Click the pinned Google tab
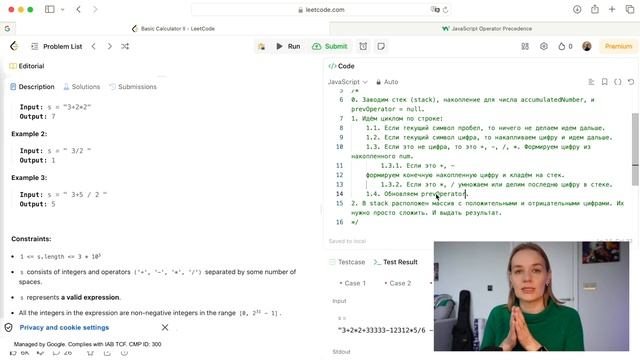This screenshot has width=640, height=360. [7, 29]
